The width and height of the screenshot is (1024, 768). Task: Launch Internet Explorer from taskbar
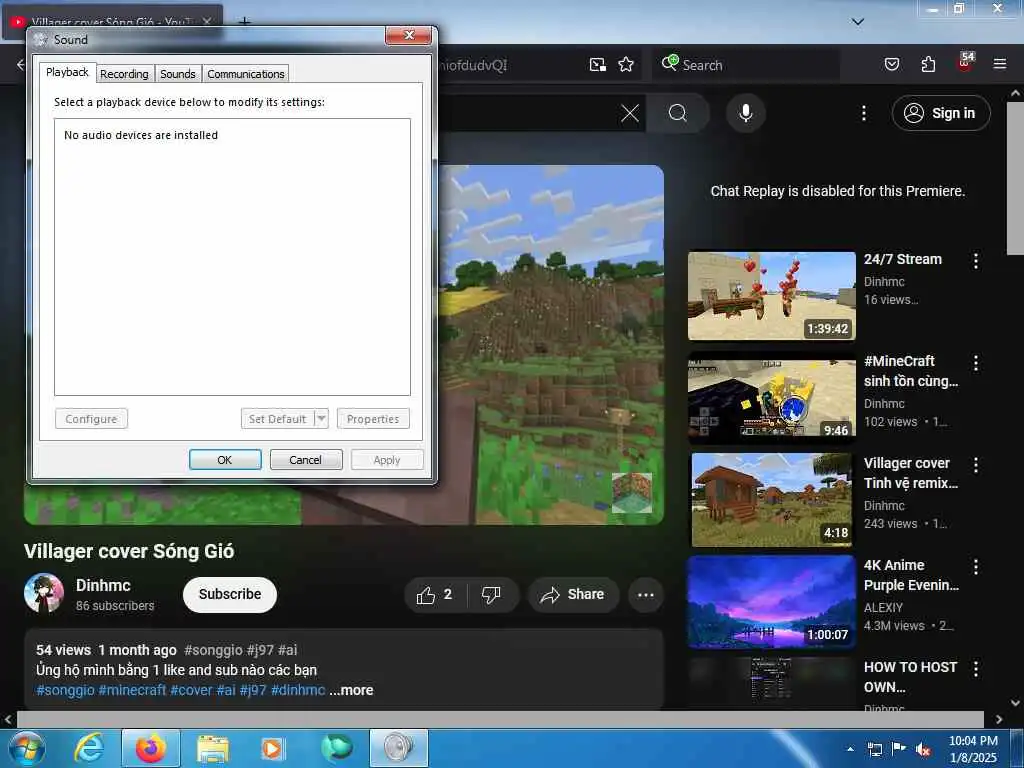pos(89,748)
